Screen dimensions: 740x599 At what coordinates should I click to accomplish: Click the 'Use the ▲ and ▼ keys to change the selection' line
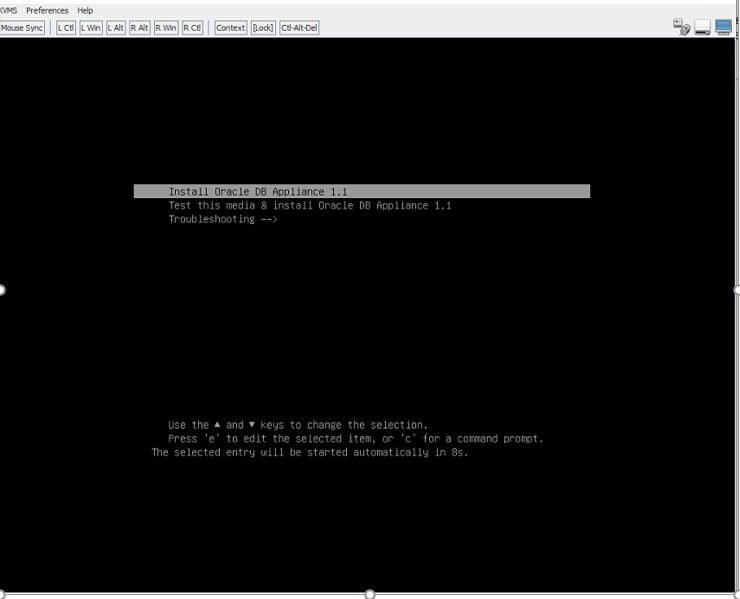[x=298, y=425]
